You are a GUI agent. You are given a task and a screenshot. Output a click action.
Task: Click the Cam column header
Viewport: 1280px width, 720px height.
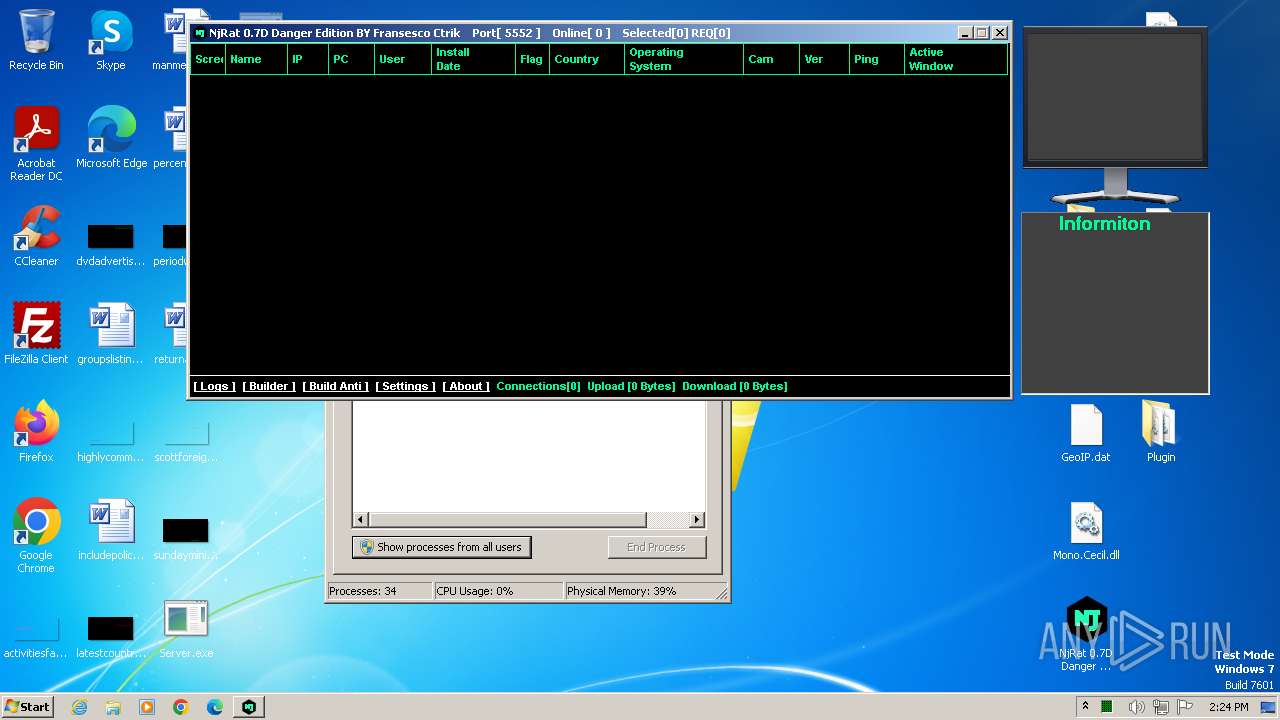click(771, 59)
